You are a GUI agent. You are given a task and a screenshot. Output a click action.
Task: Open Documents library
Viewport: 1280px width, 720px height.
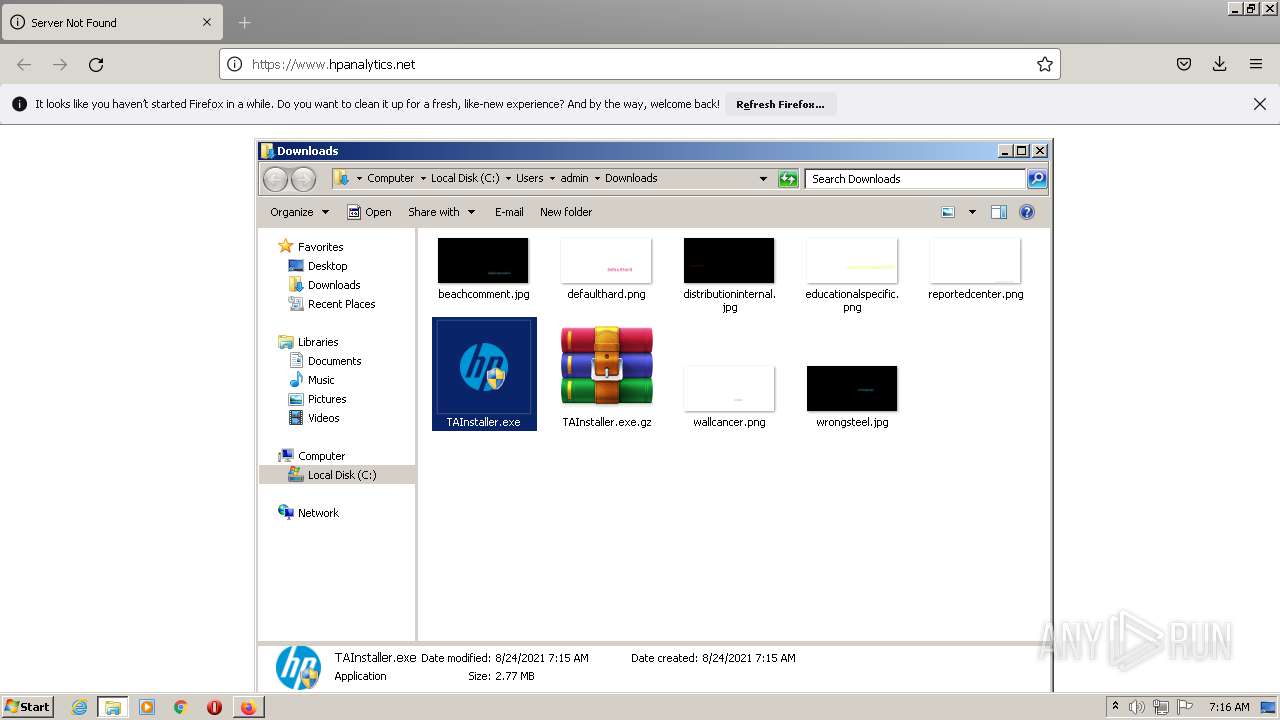(x=334, y=361)
